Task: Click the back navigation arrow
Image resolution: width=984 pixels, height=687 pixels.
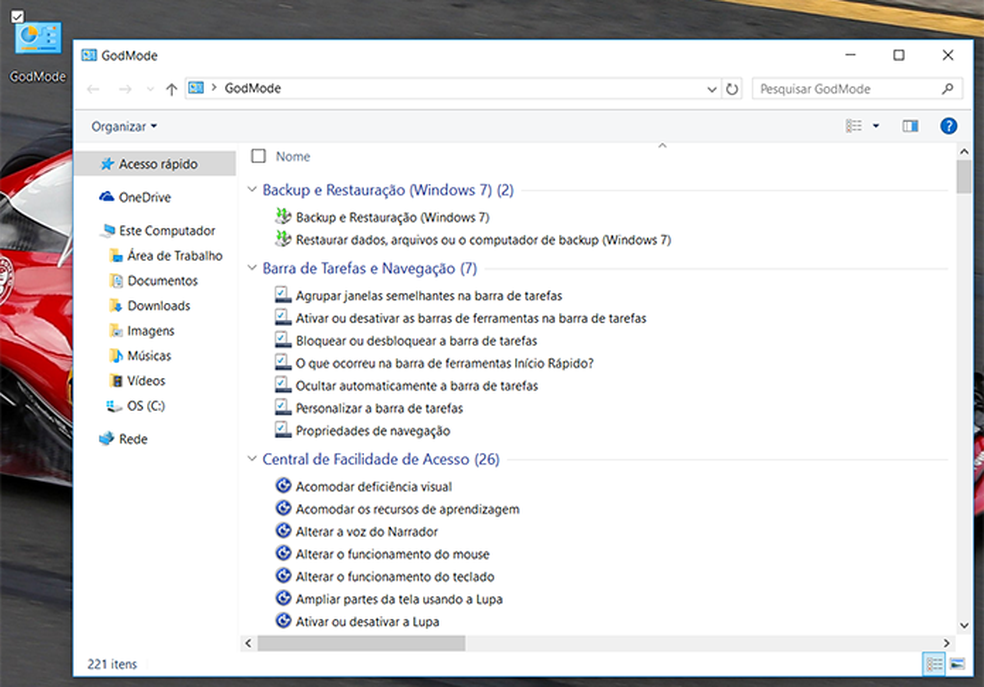Action: point(93,88)
